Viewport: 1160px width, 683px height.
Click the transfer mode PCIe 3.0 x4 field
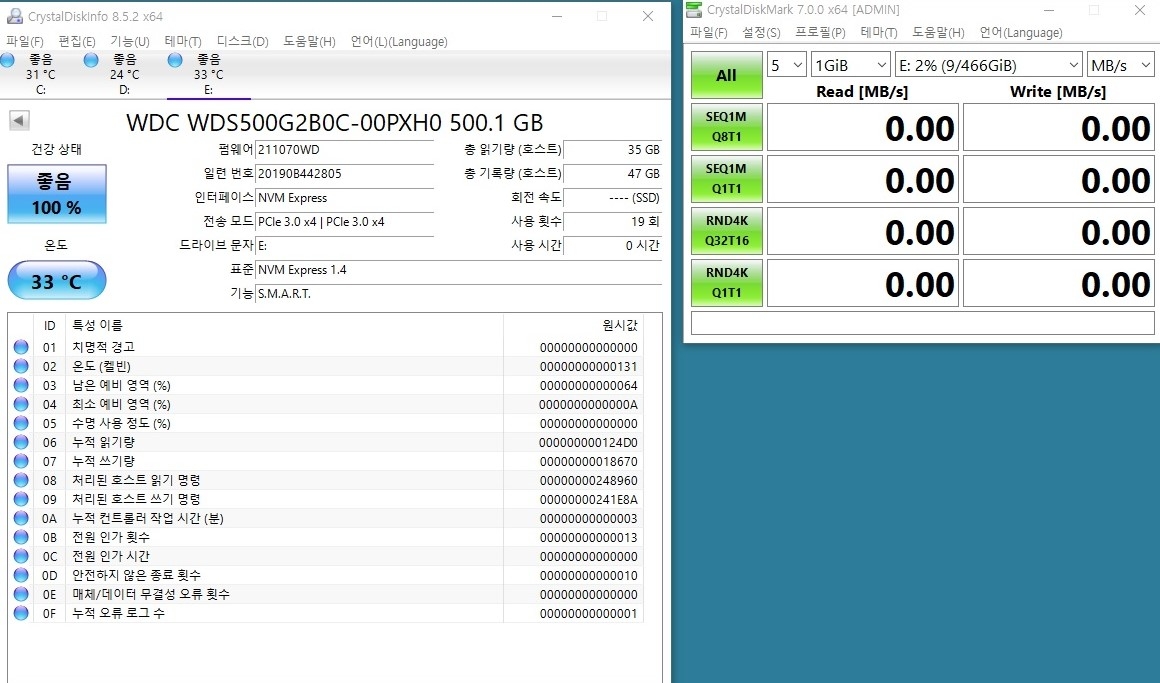click(x=345, y=222)
